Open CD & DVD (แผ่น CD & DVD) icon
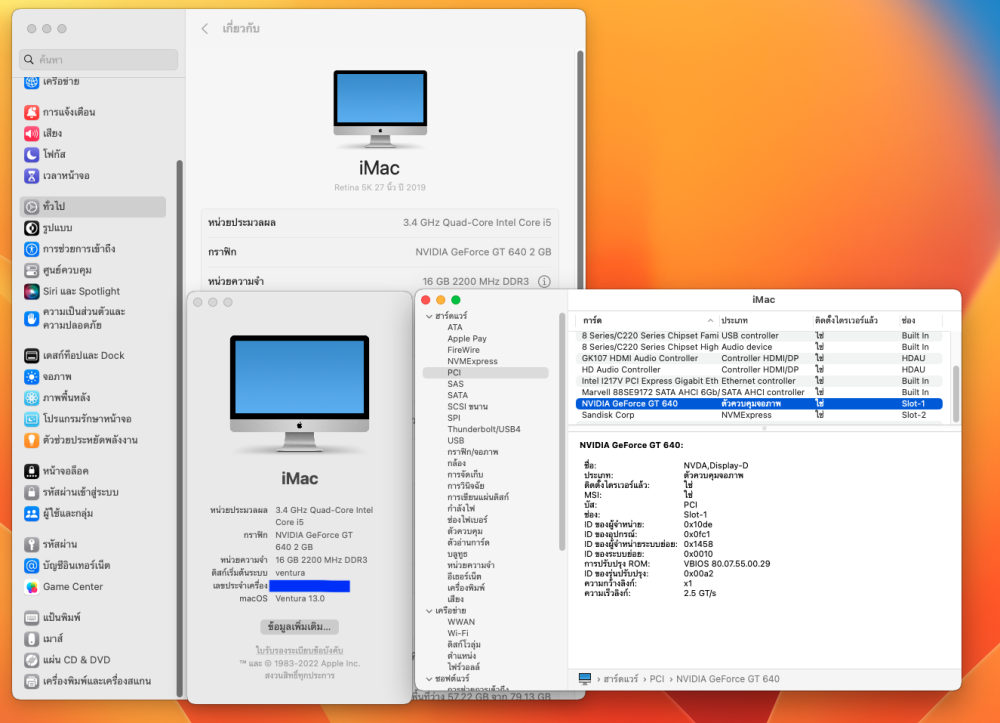Screen dimensions: 1000x723 point(31,660)
